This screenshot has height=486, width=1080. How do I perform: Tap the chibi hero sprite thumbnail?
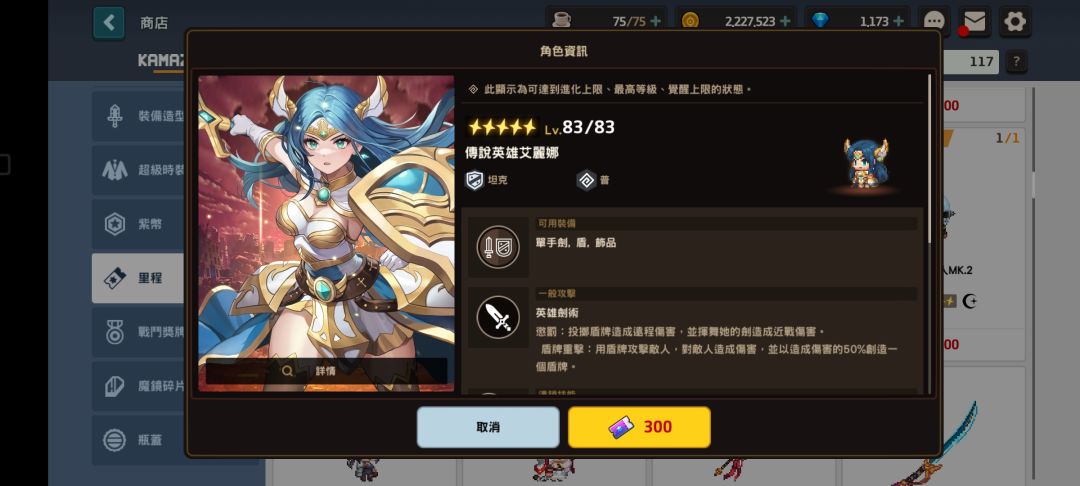tap(866, 165)
